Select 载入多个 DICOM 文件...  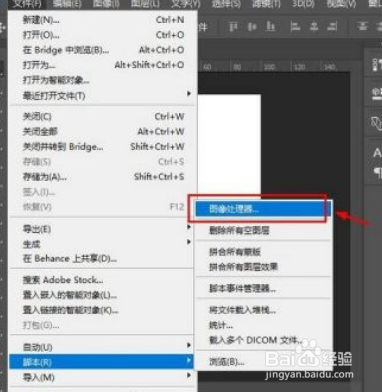(263, 340)
